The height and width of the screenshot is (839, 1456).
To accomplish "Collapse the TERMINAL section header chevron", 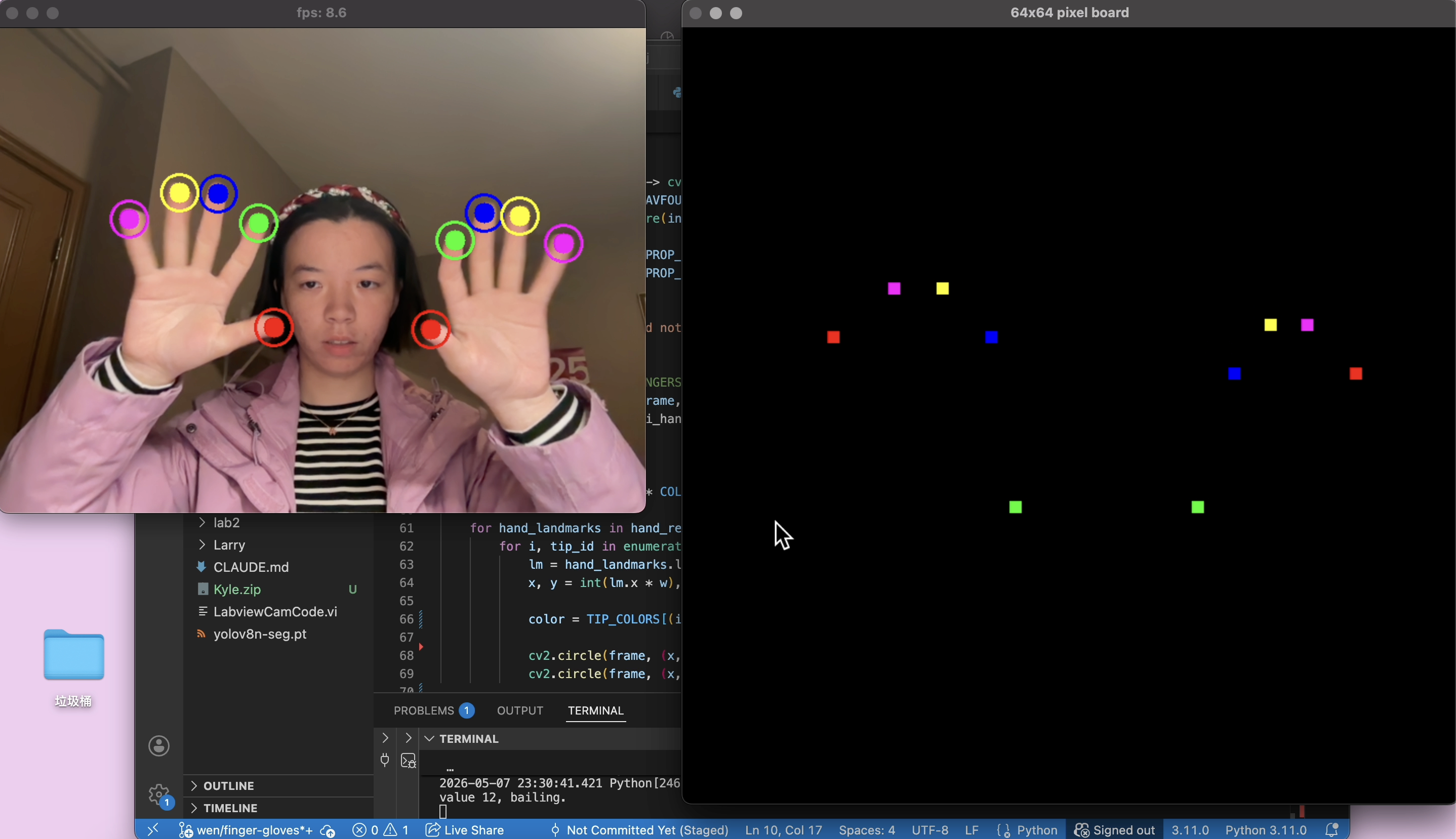I will point(429,739).
